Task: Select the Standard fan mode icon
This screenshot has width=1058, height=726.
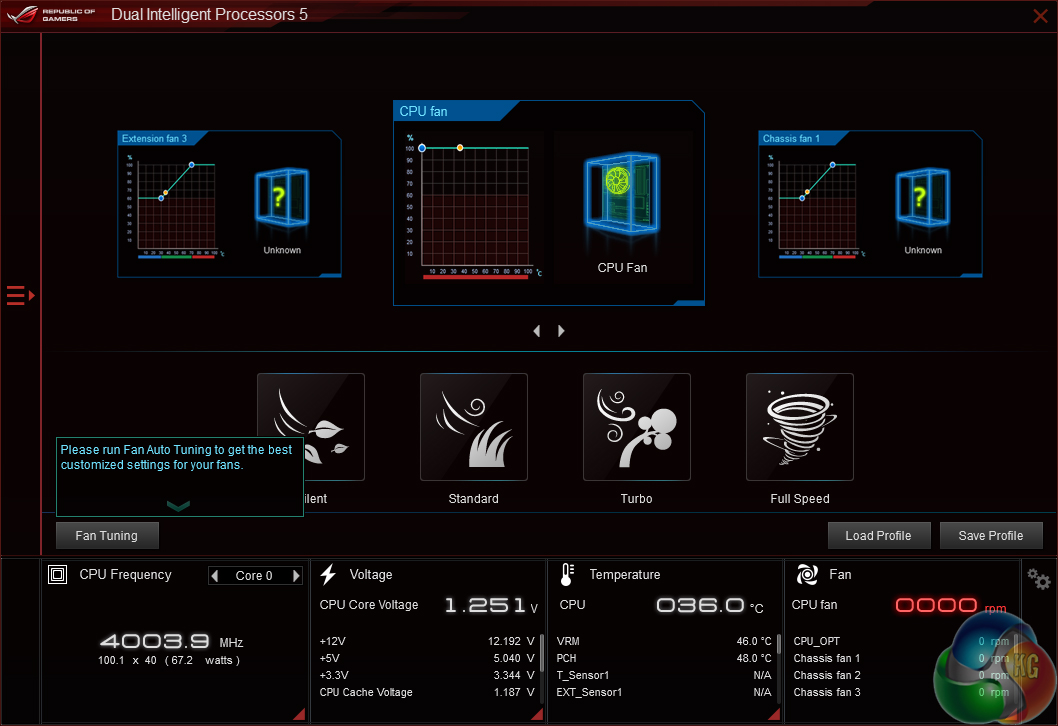Action: [474, 427]
